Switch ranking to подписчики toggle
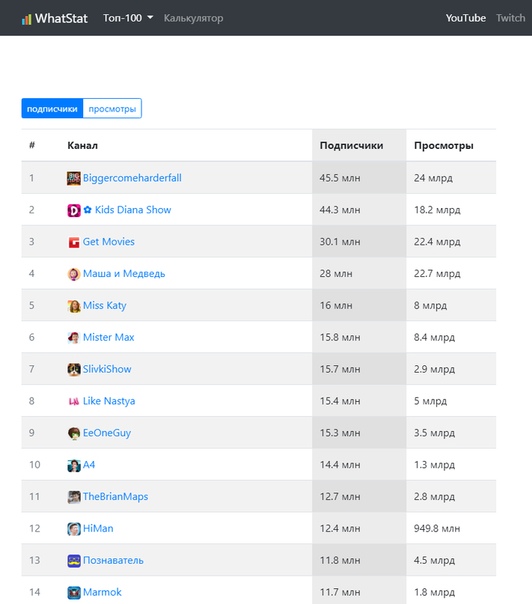Screen dimensions: 532x604 [52, 109]
